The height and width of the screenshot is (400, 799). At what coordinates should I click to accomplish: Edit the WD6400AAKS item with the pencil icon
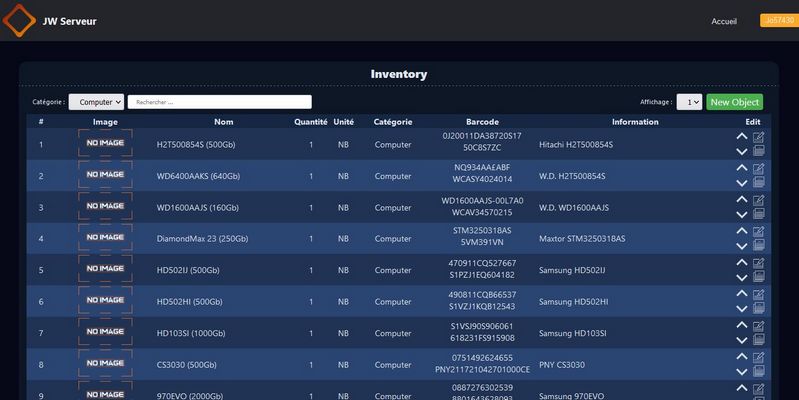758,168
